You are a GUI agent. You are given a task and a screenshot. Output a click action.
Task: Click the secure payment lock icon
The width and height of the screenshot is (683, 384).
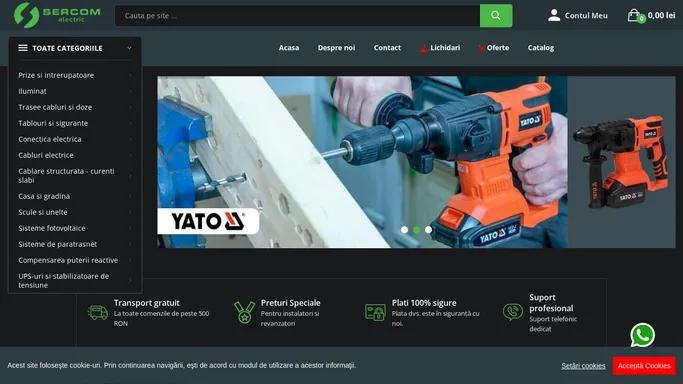click(375, 312)
